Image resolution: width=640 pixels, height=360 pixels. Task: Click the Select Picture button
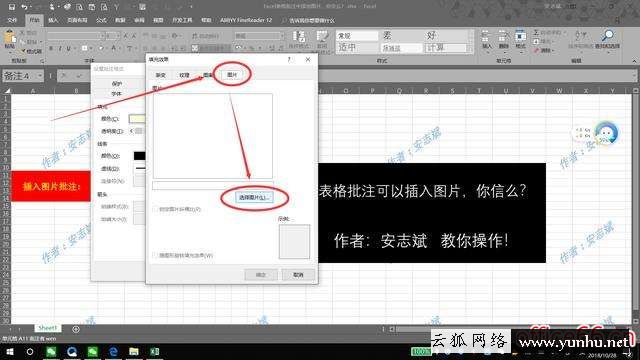254,198
